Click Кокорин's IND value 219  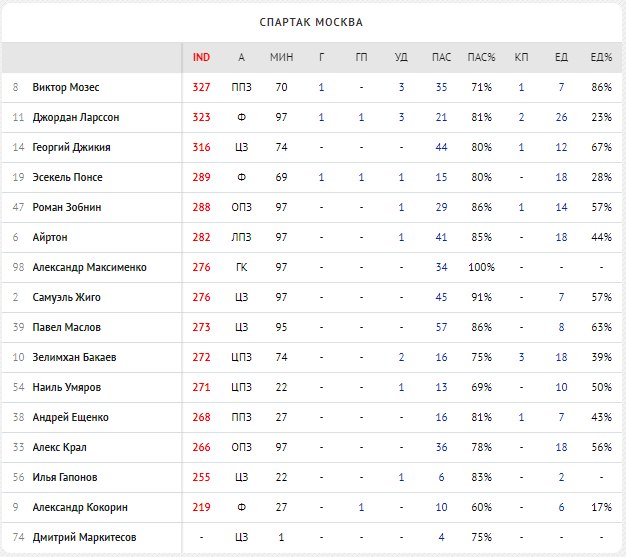click(x=201, y=507)
